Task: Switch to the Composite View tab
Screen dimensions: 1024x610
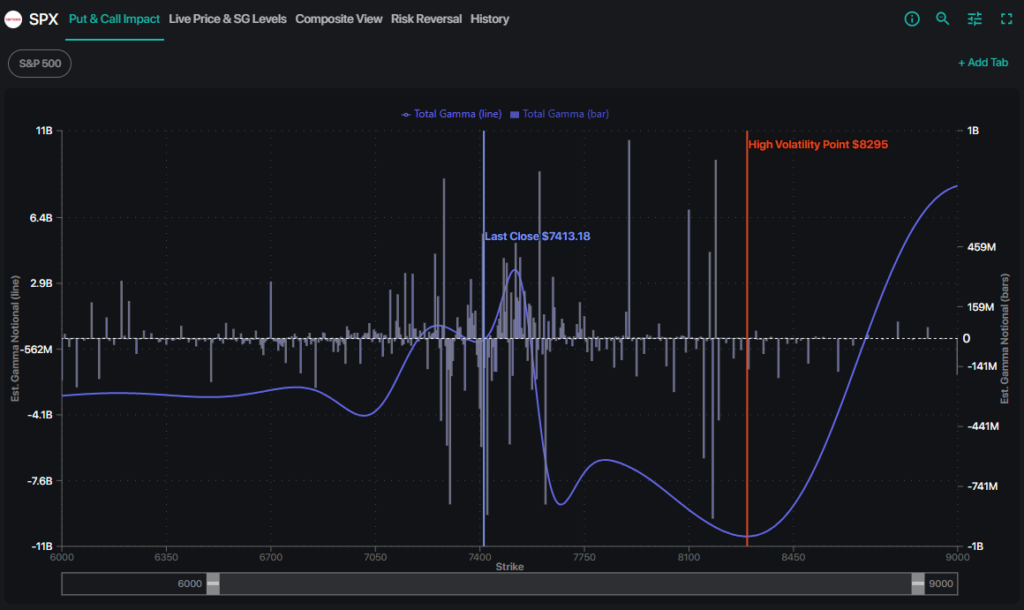Action: 338,19
